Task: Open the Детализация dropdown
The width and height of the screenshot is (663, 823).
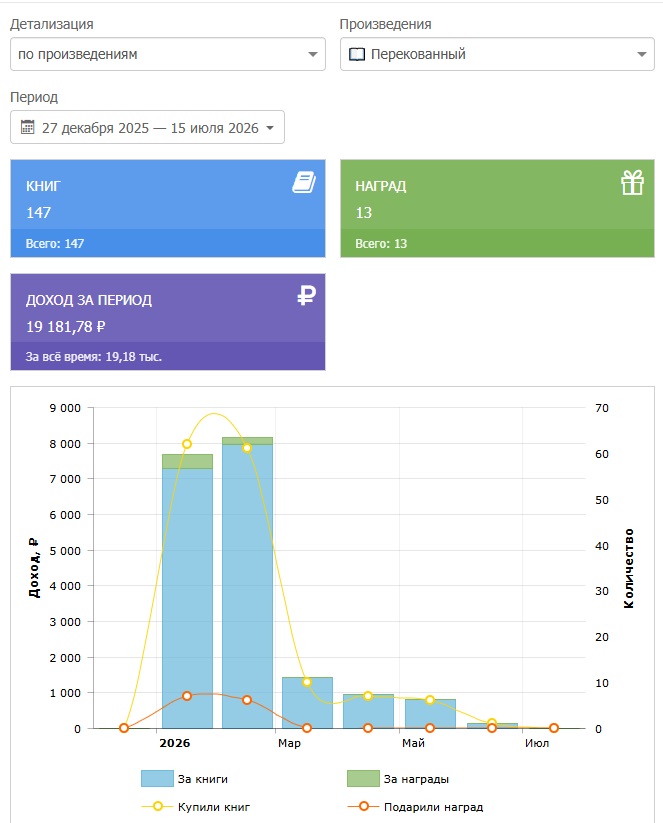Action: pyautogui.click(x=168, y=54)
